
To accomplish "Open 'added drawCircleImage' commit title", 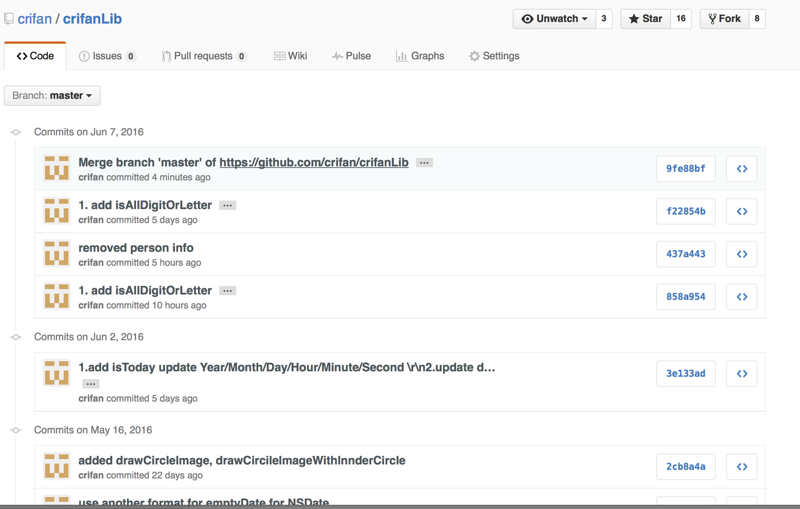I will (x=241, y=461).
